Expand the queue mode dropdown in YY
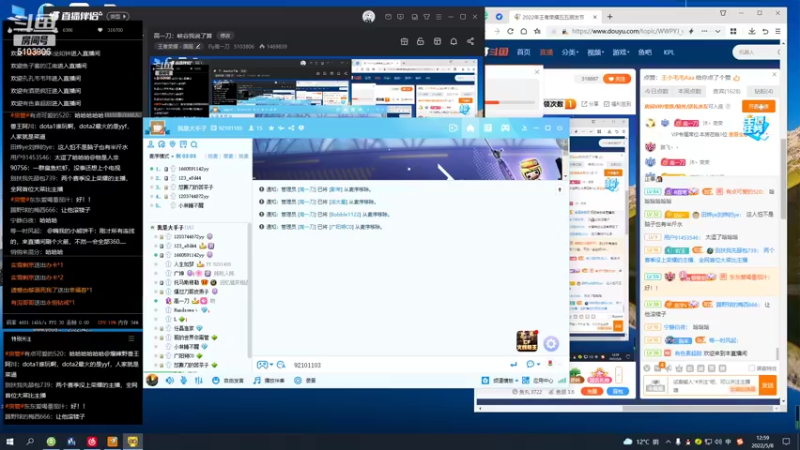800x450 pixels. coord(161,156)
